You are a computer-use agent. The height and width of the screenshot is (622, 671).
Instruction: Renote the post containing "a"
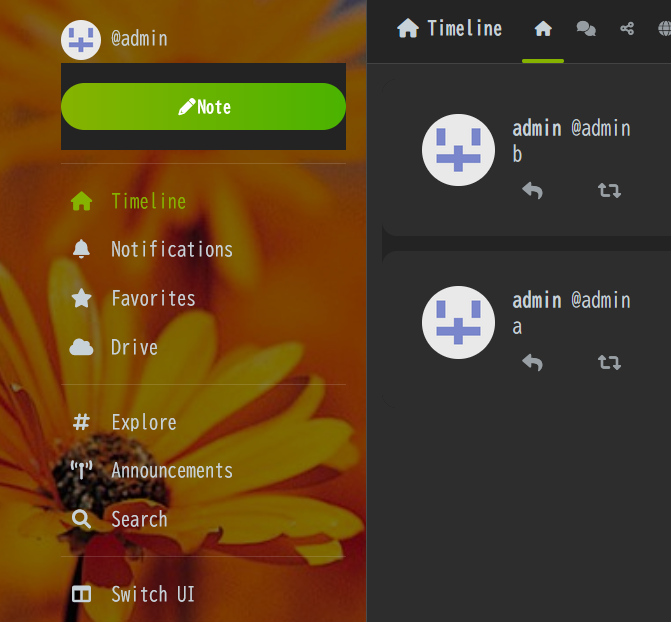point(609,363)
